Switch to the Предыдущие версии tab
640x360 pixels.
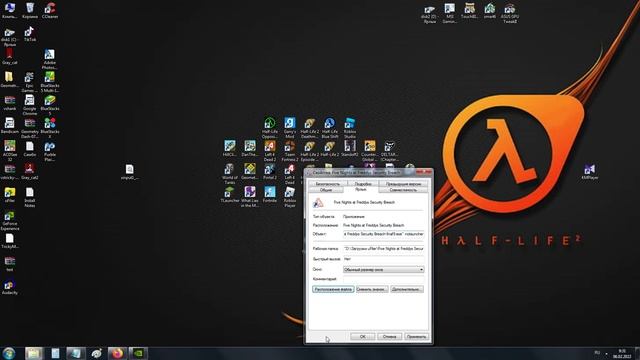tap(403, 184)
